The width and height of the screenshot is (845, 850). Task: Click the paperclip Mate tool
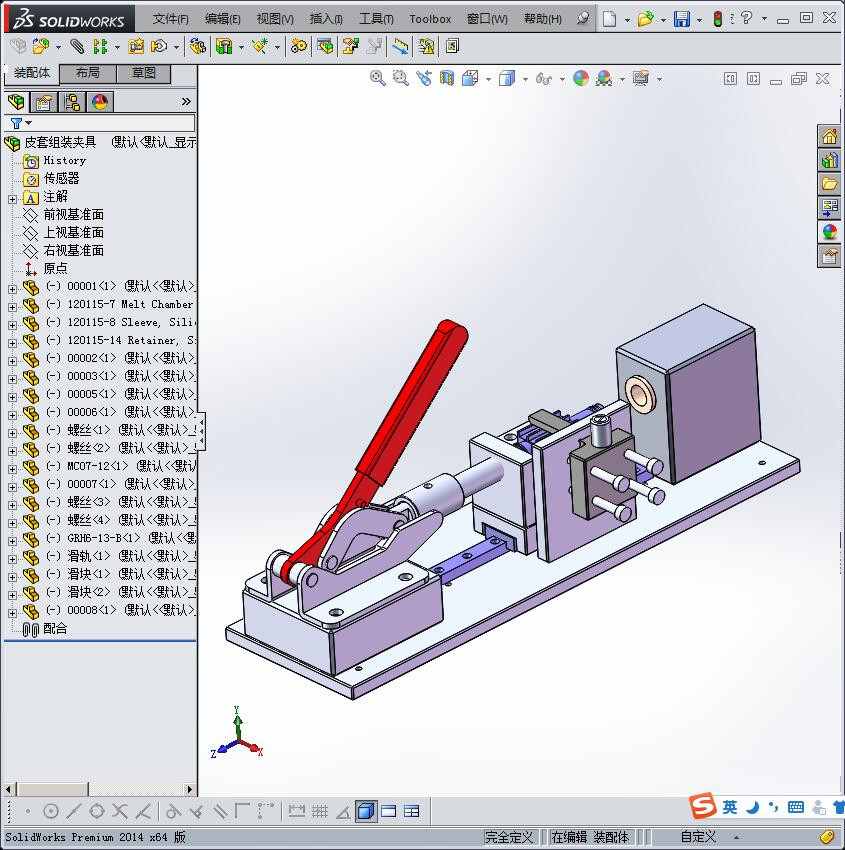[x=77, y=47]
